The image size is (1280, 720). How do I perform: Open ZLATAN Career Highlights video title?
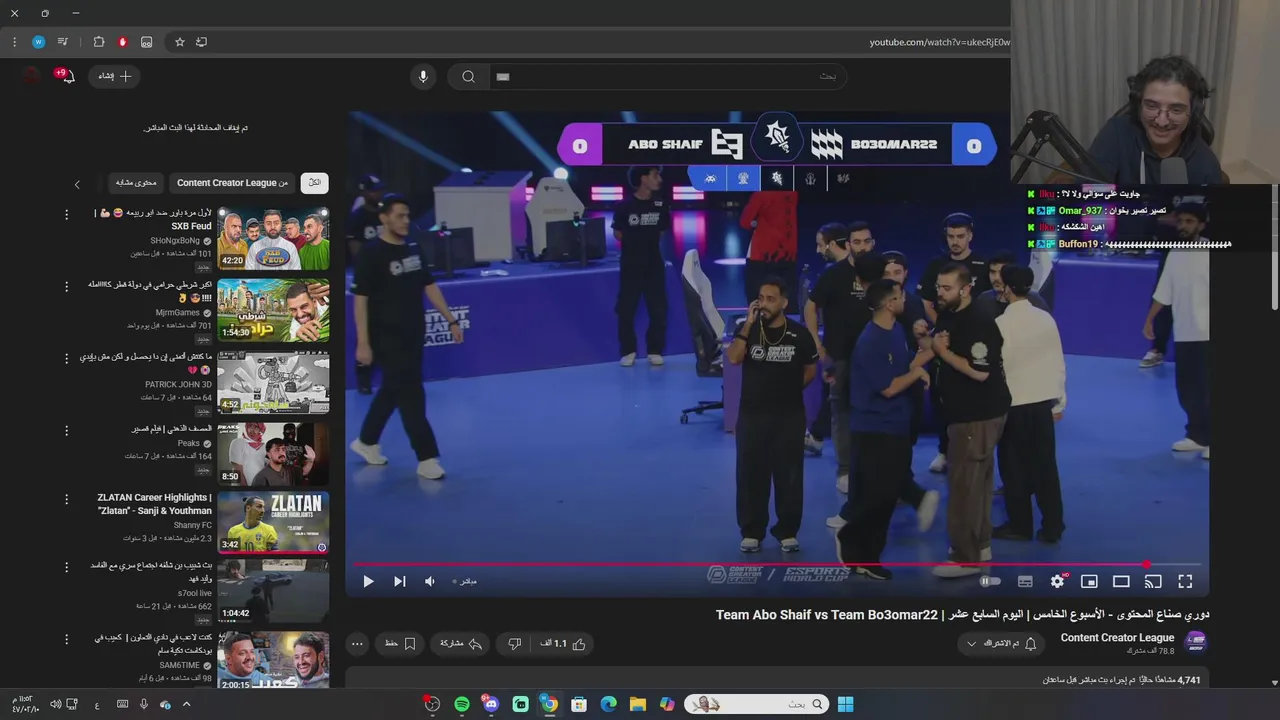(x=154, y=504)
